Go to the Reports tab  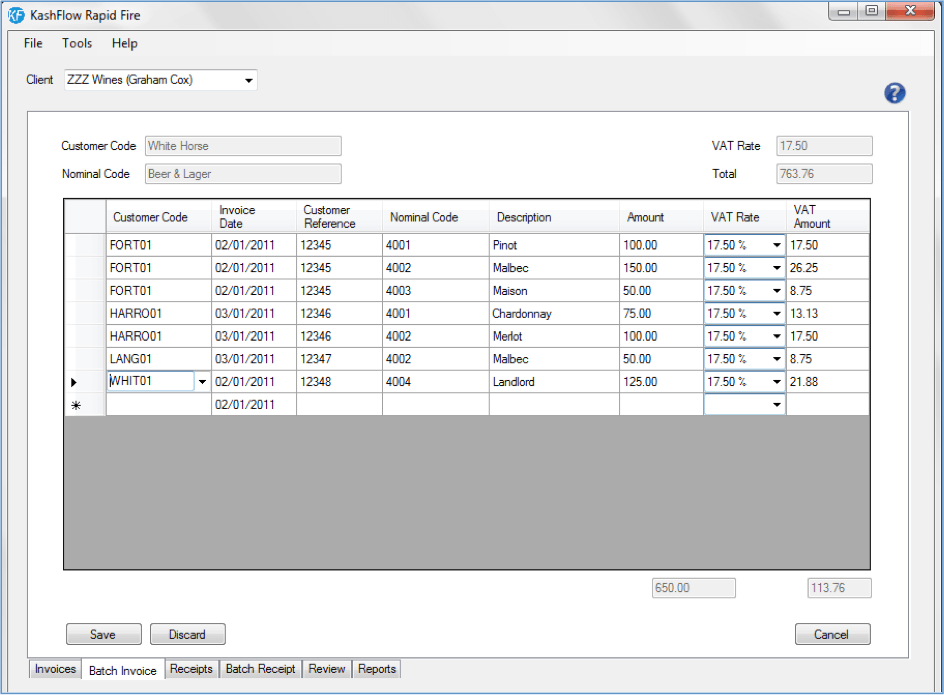click(377, 669)
